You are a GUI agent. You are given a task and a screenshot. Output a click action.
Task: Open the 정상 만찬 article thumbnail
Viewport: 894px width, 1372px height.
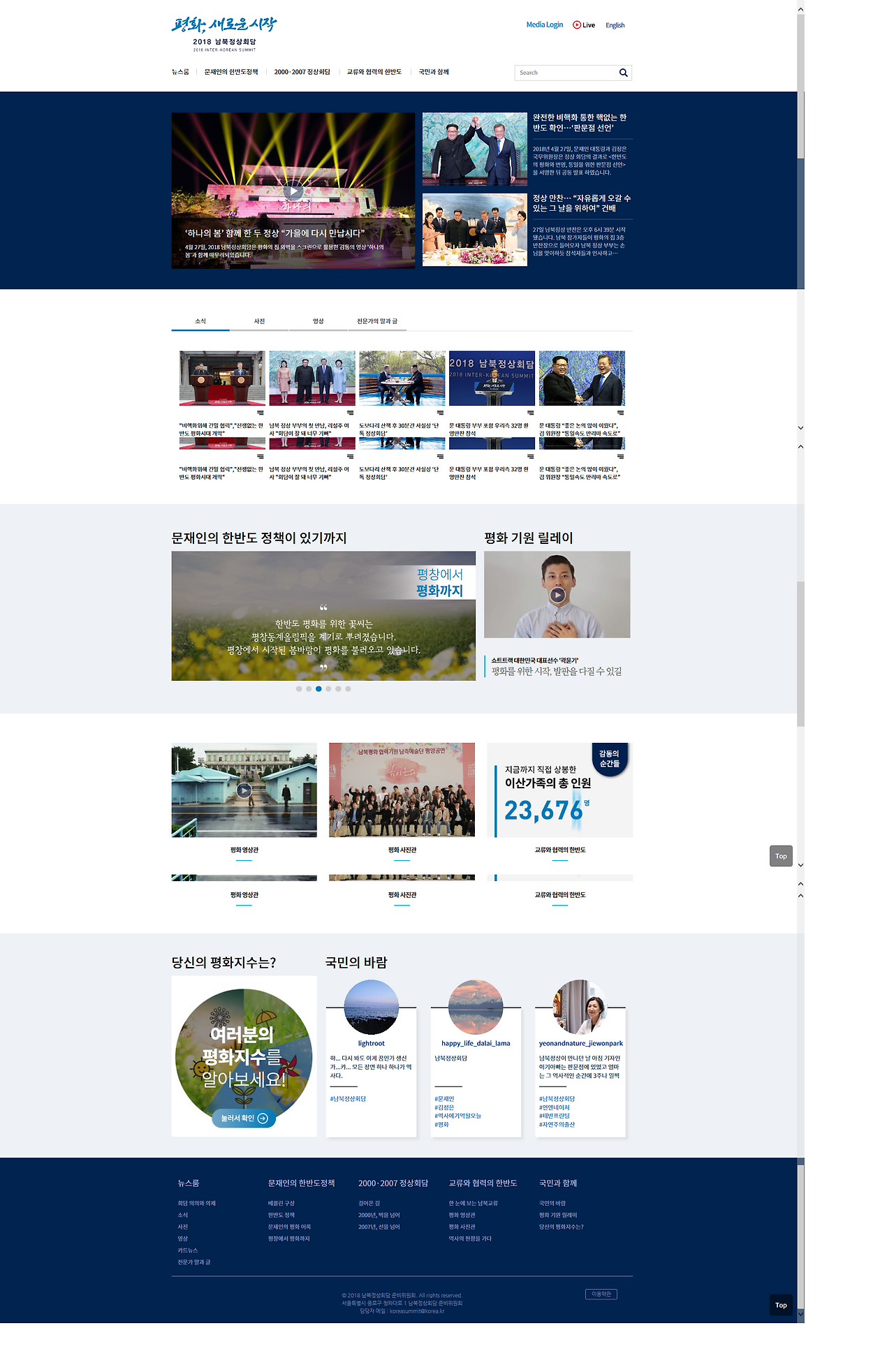tap(475, 230)
